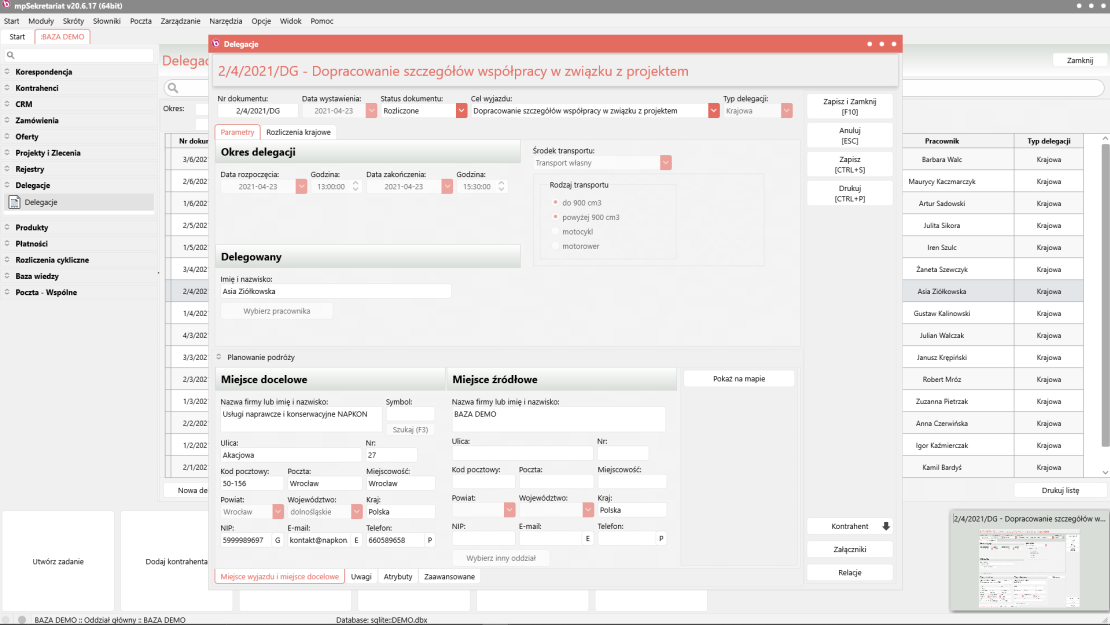Select the 'do 900 cm3' radio option

pyautogui.click(x=554, y=202)
